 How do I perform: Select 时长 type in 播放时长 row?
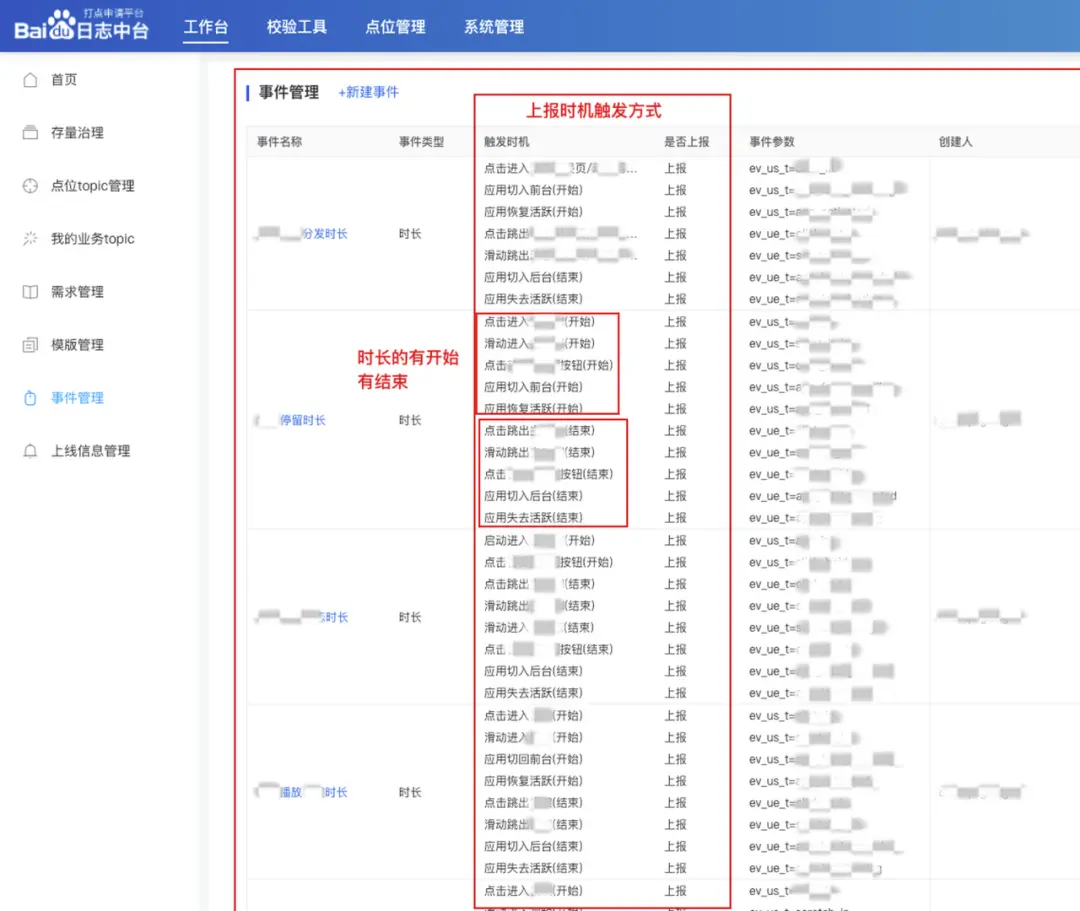[x=411, y=793]
